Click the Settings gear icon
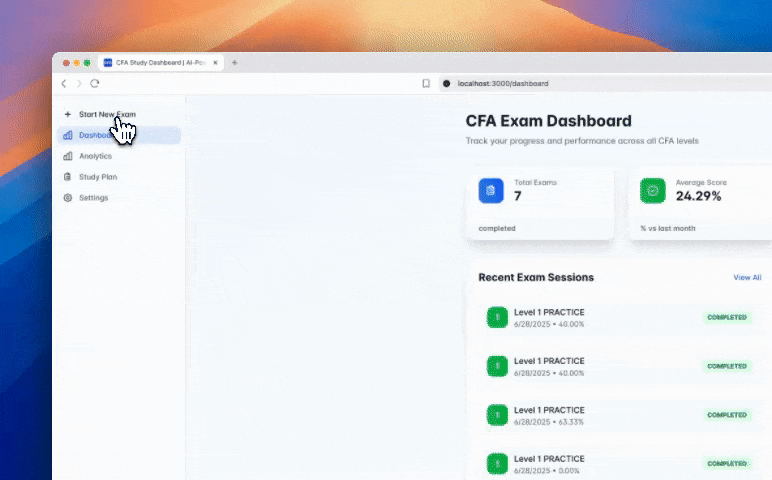The width and height of the screenshot is (772, 480). [x=68, y=197]
